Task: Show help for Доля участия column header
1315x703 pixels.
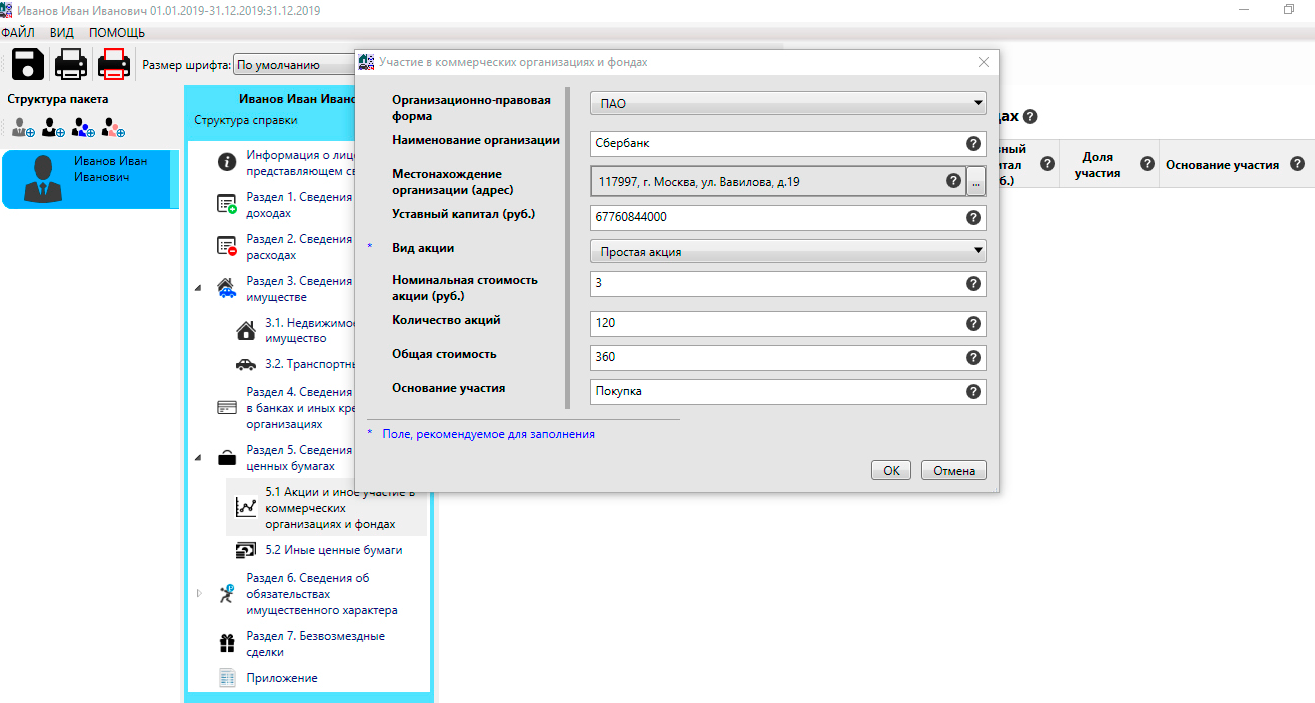Action: [1148, 164]
